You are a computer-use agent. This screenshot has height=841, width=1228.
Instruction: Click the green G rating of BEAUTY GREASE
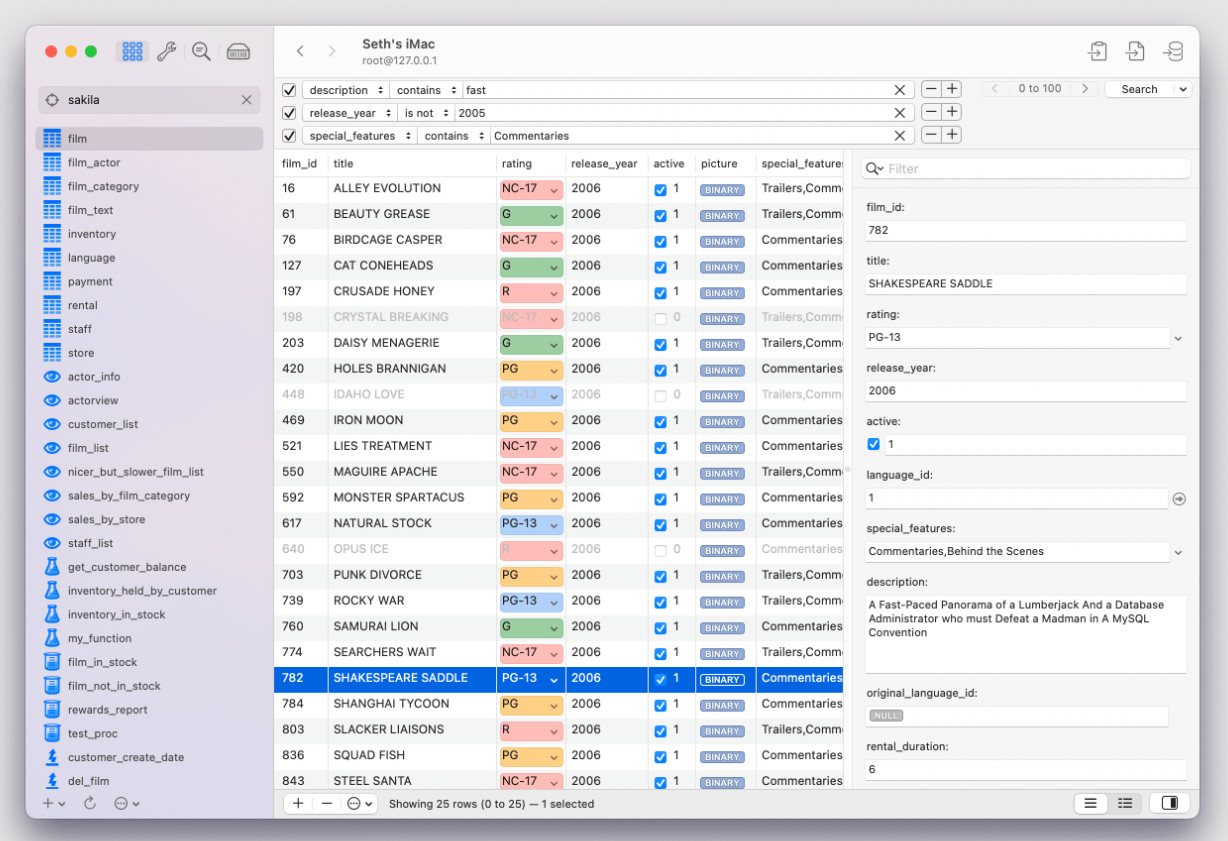(x=531, y=215)
